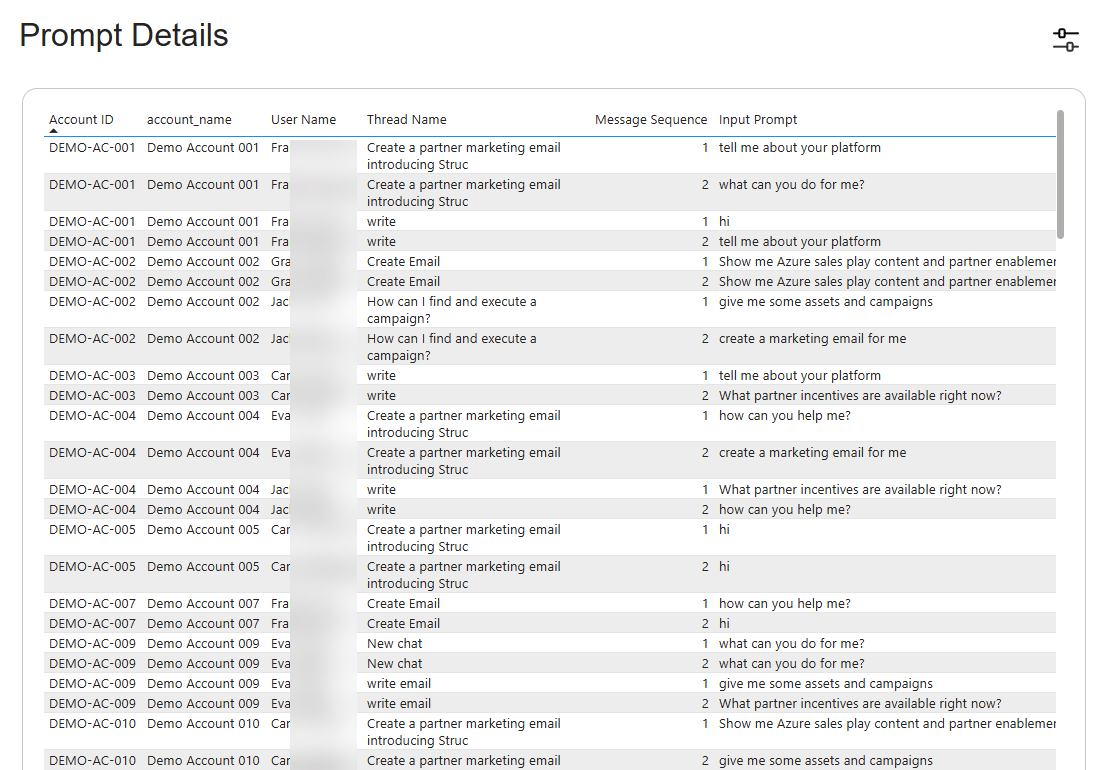
Task: Click 'Demo Account 003' in the 'tell me about your platform' row
Action: pos(203,376)
